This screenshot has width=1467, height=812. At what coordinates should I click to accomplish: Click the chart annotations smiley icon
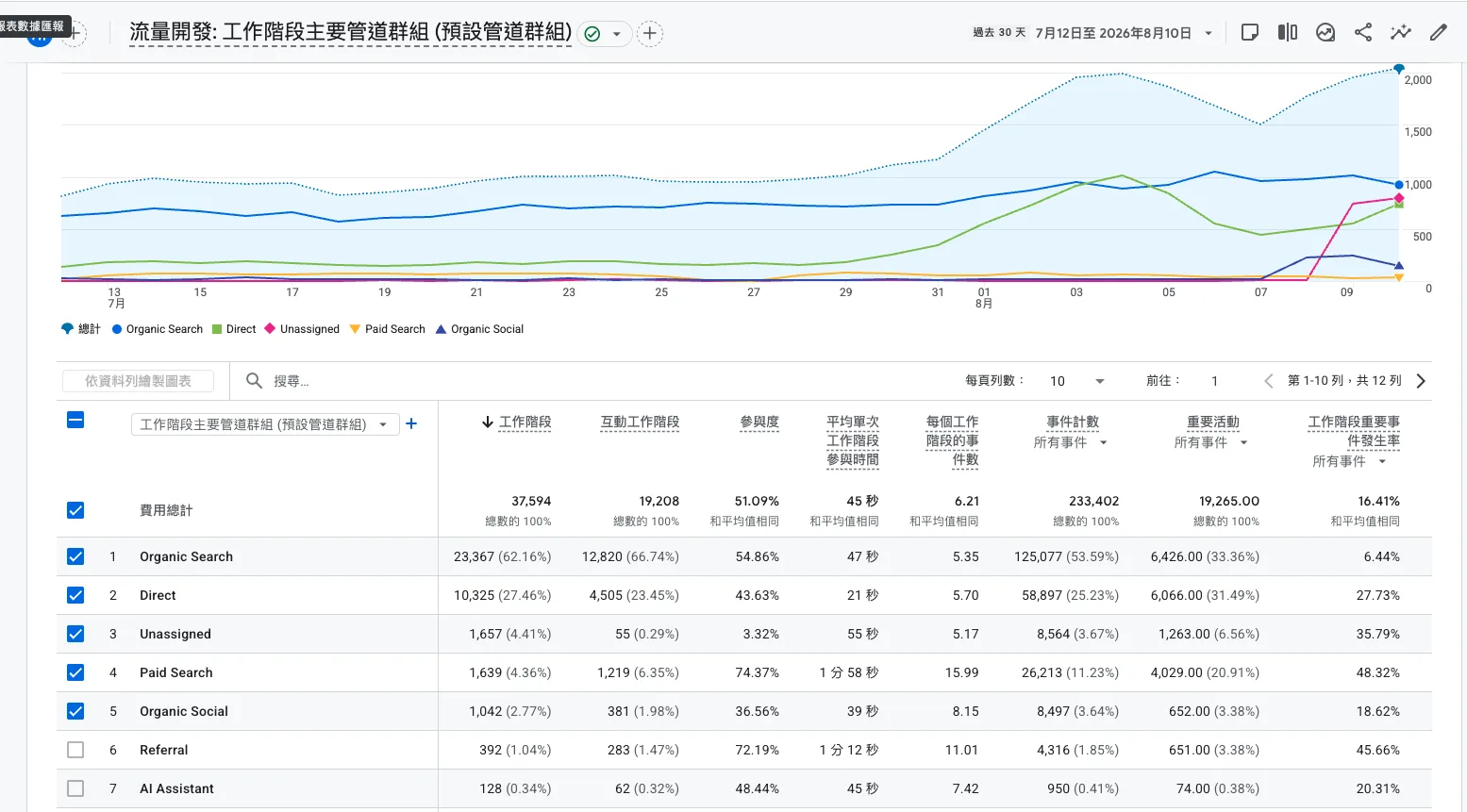[1325, 33]
